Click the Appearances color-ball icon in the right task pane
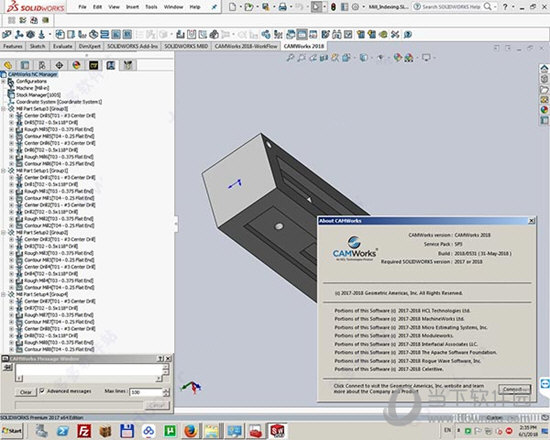Viewport: 550px width, 440px height. click(544, 110)
